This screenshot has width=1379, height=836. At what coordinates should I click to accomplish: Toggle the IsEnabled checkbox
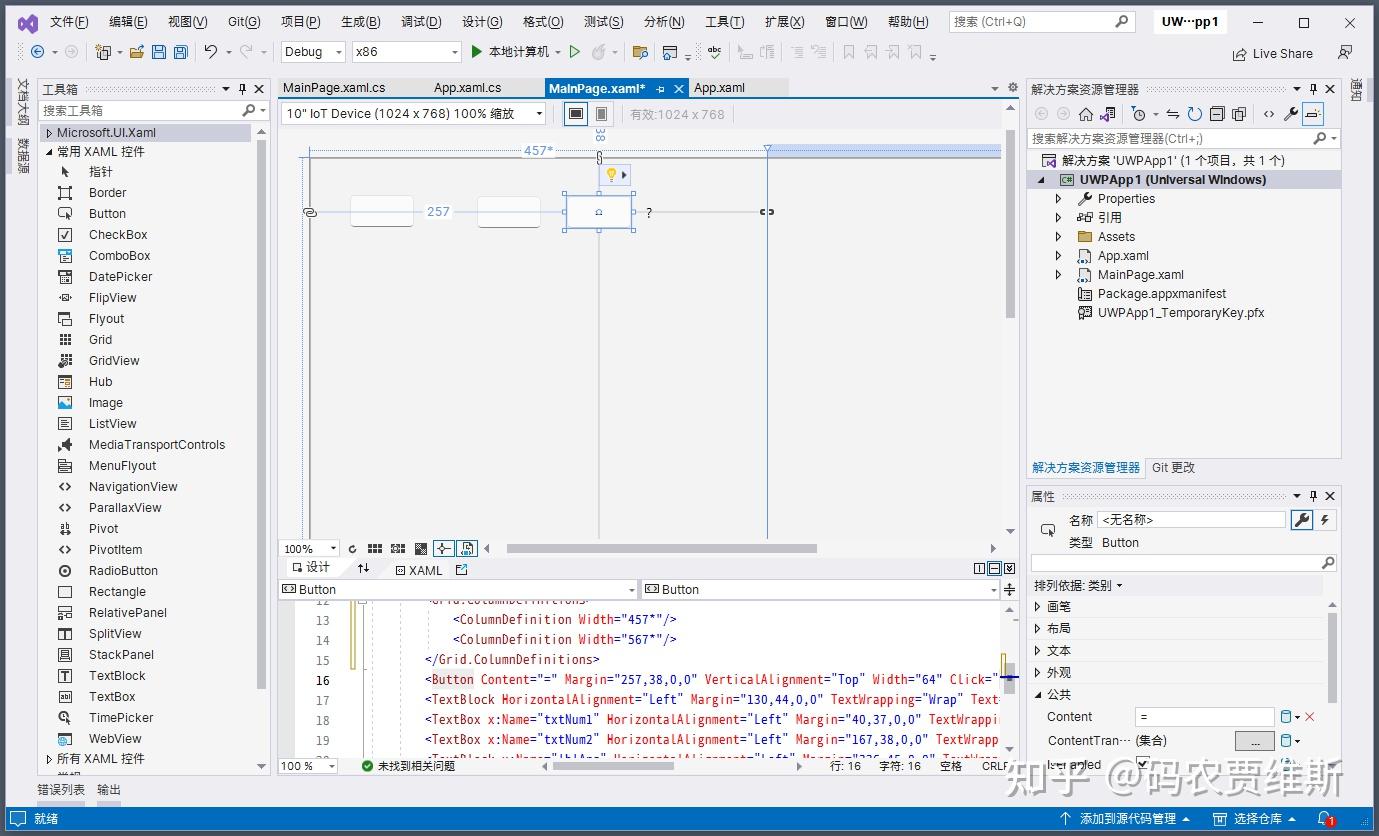coord(1142,764)
